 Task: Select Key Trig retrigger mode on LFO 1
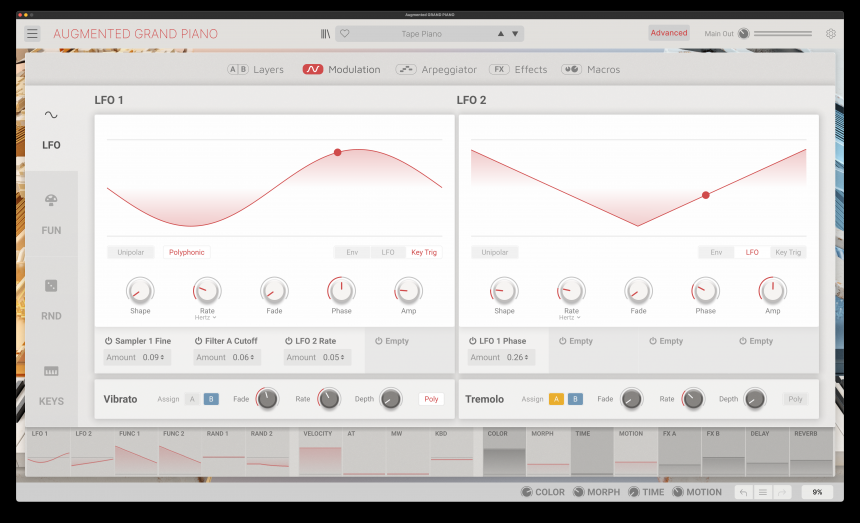tap(424, 252)
